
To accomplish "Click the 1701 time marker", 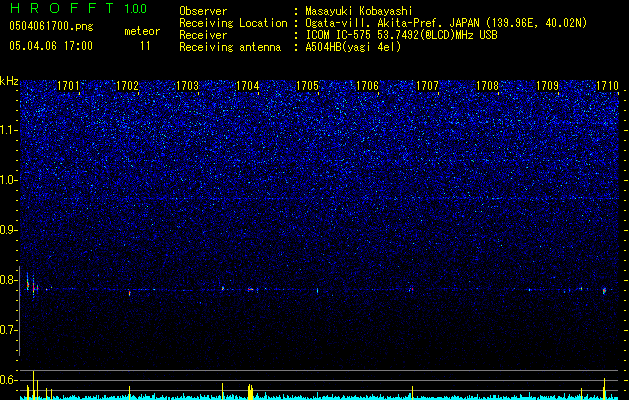I will [x=68, y=85].
